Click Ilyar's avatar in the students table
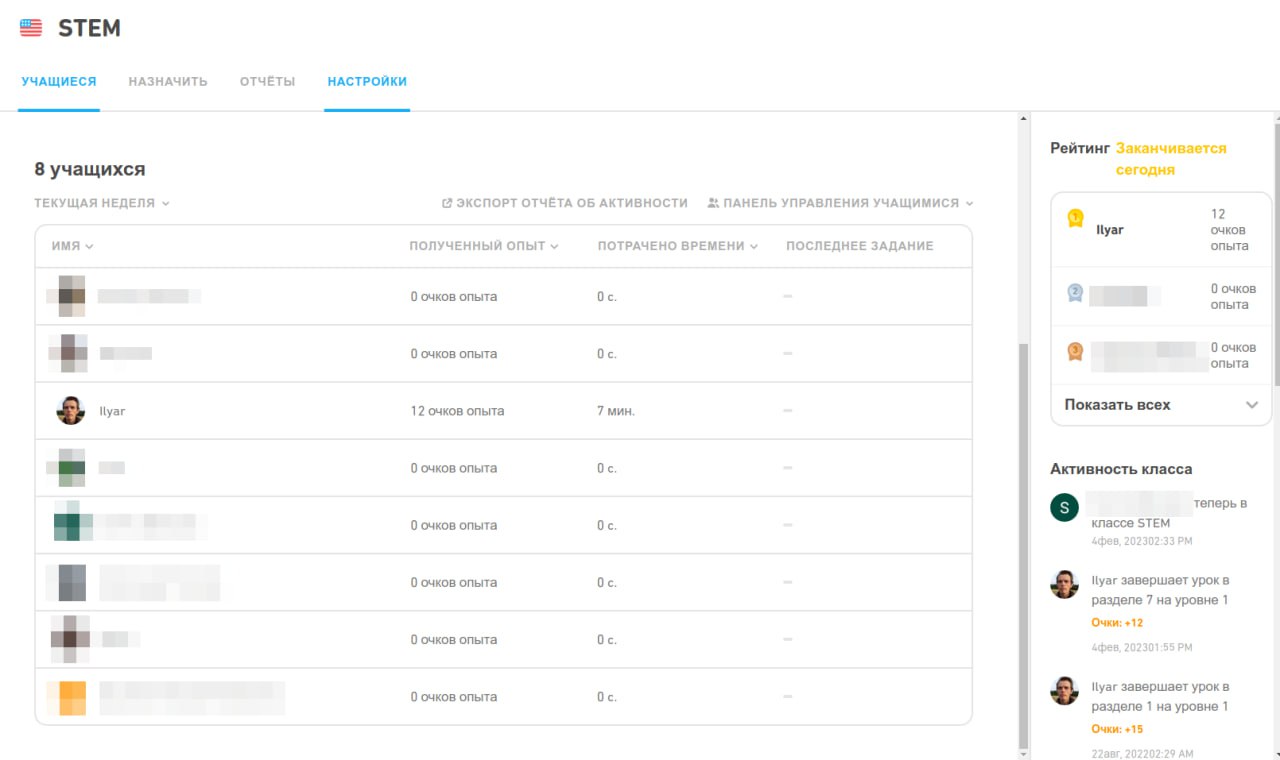 (x=70, y=411)
